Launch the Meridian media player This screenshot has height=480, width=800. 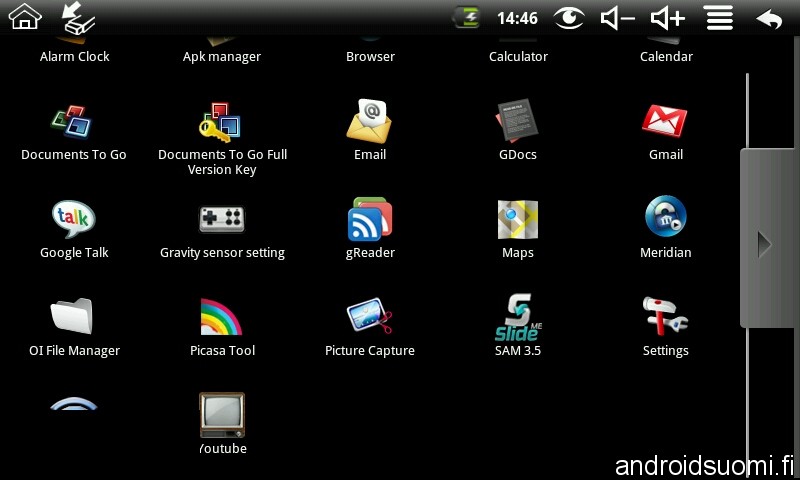tap(665, 216)
